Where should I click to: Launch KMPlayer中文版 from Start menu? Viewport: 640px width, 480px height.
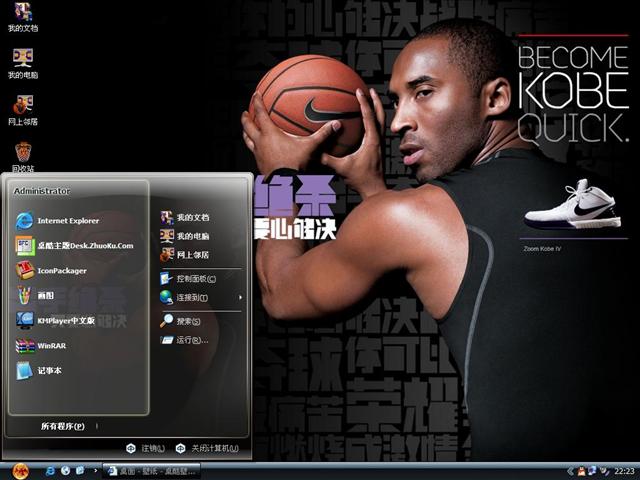tap(55, 320)
